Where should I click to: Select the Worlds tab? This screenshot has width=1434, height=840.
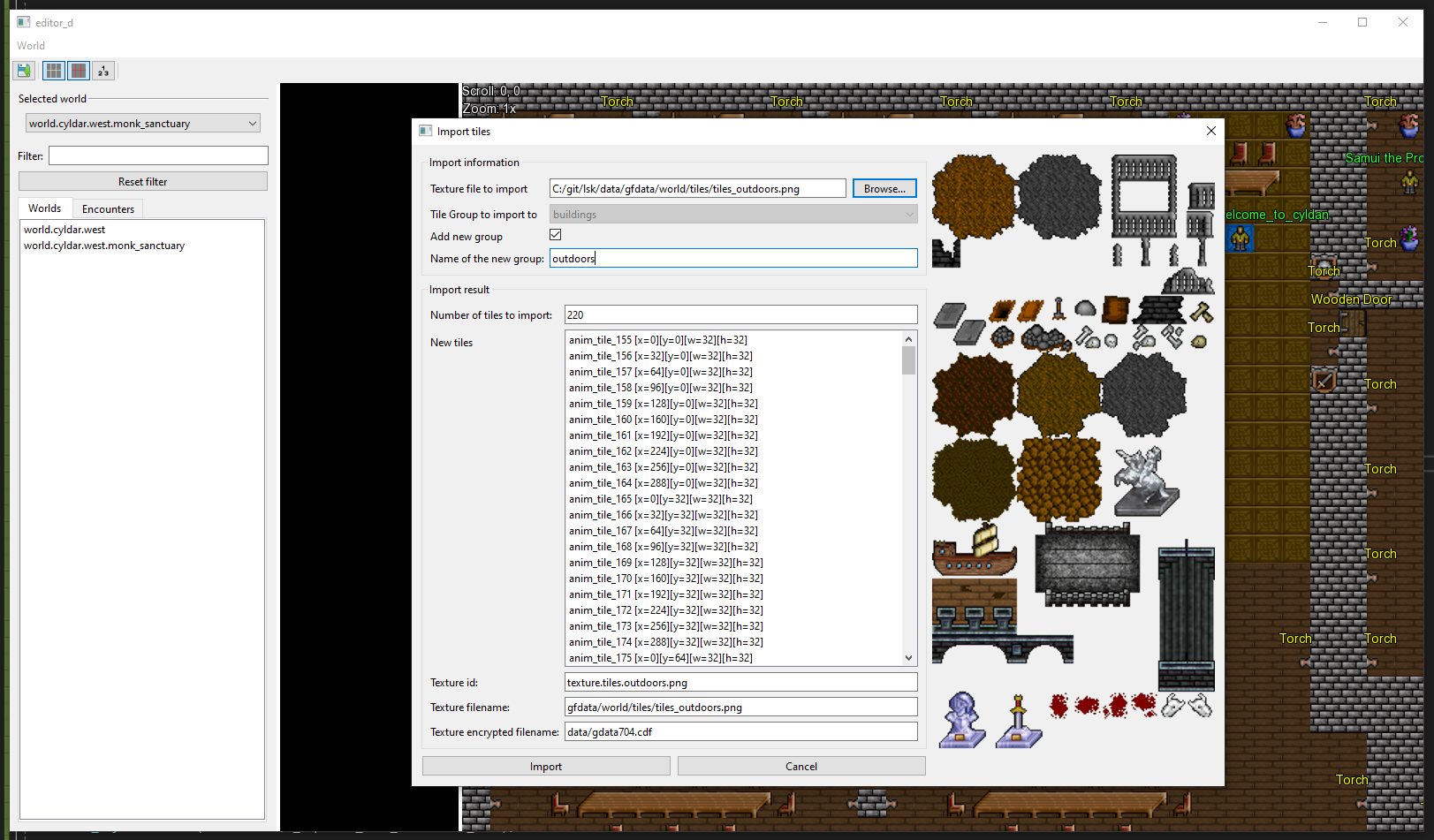44,208
